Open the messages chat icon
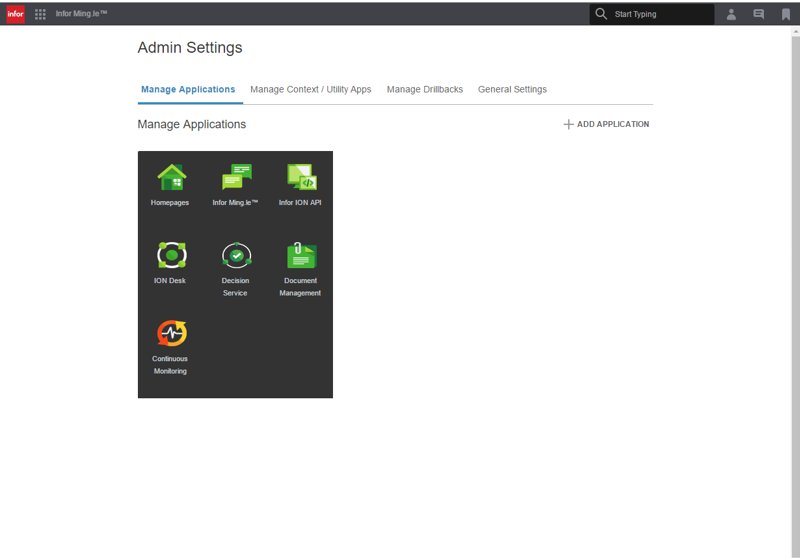Screen dimensions: 800x558 tap(758, 14)
